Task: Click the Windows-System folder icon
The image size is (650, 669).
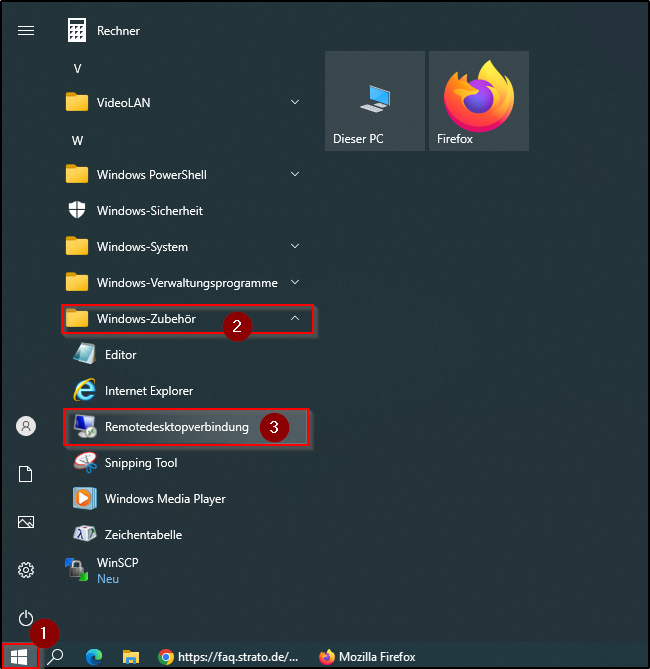Action: pos(77,246)
